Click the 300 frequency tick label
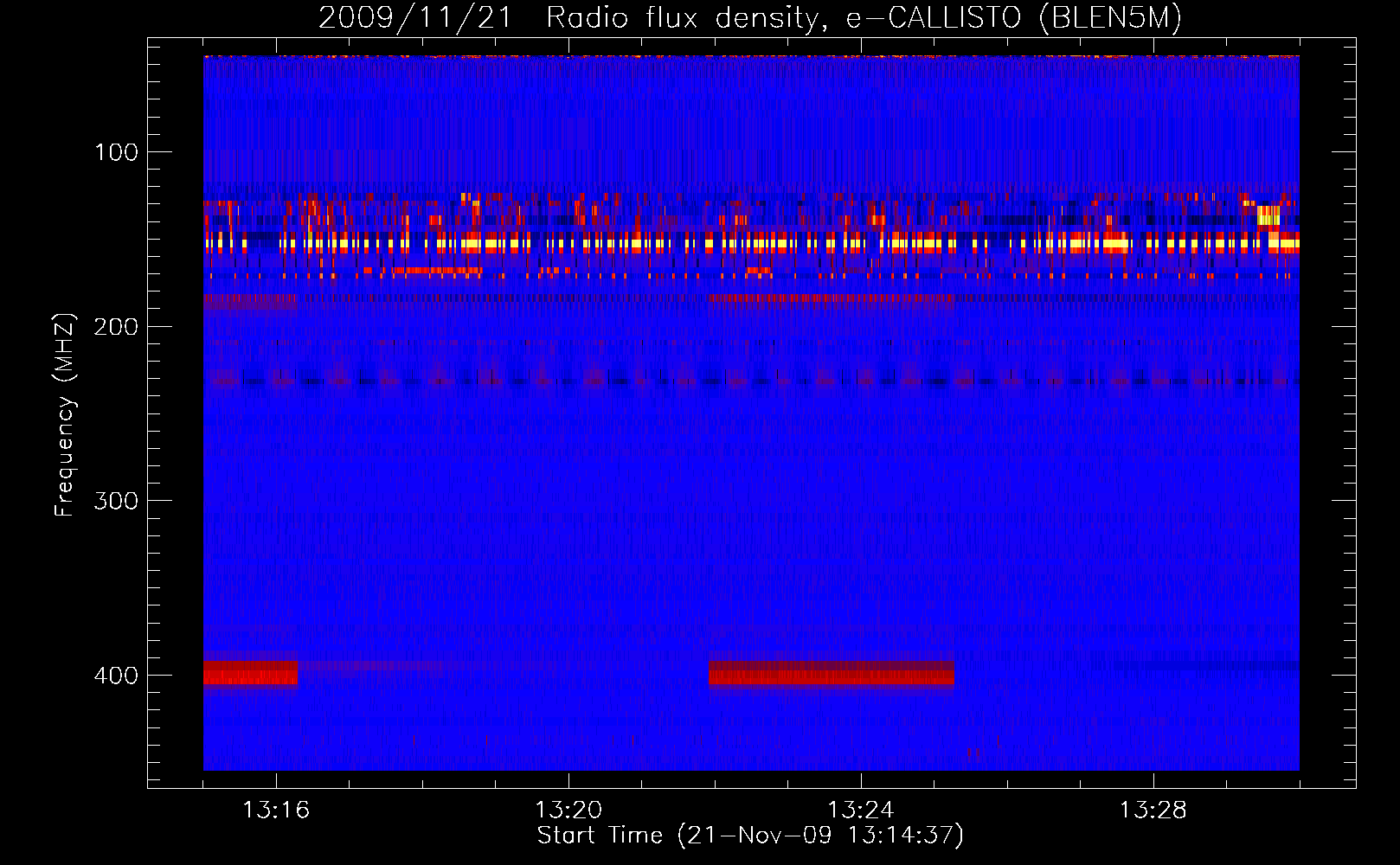1400x865 pixels. 116,502
